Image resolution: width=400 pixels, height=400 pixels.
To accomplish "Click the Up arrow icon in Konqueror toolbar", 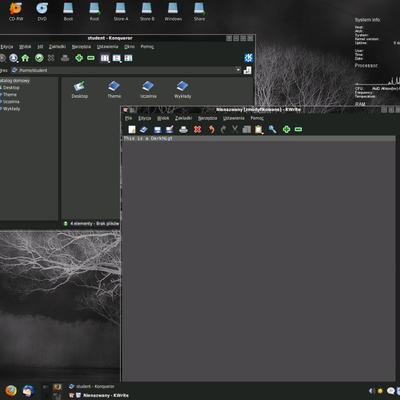I will pos(13,58).
